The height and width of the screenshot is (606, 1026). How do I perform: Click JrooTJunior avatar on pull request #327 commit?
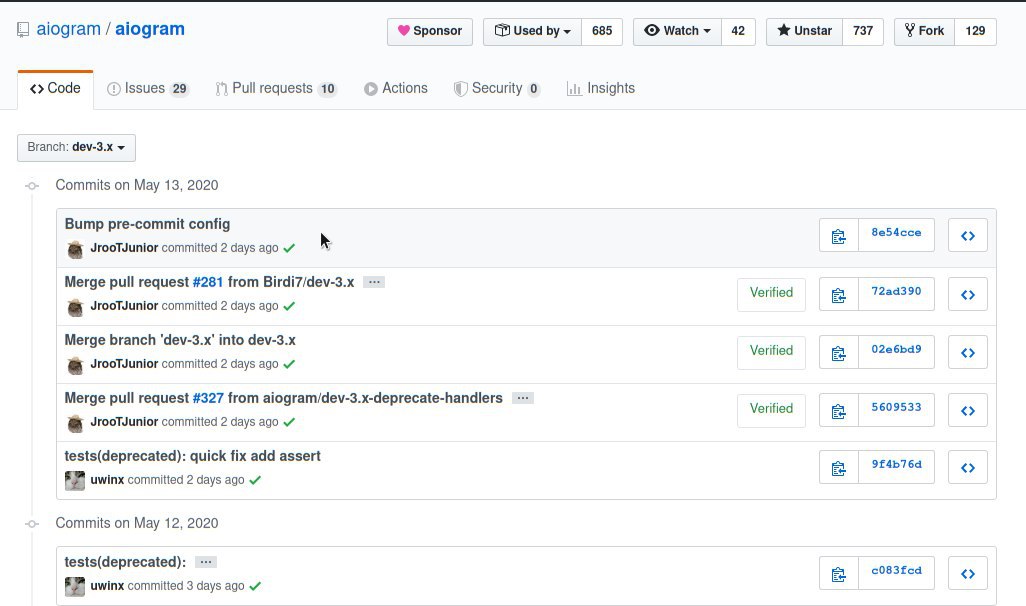[x=75, y=423]
